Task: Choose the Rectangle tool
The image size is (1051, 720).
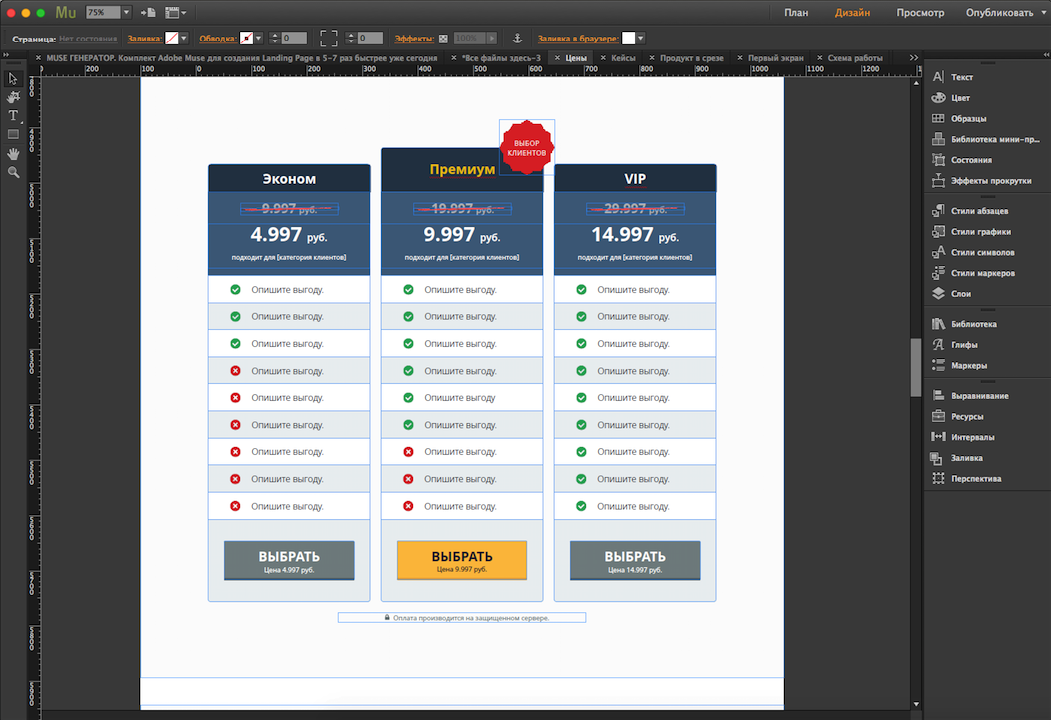Action: click(13, 134)
